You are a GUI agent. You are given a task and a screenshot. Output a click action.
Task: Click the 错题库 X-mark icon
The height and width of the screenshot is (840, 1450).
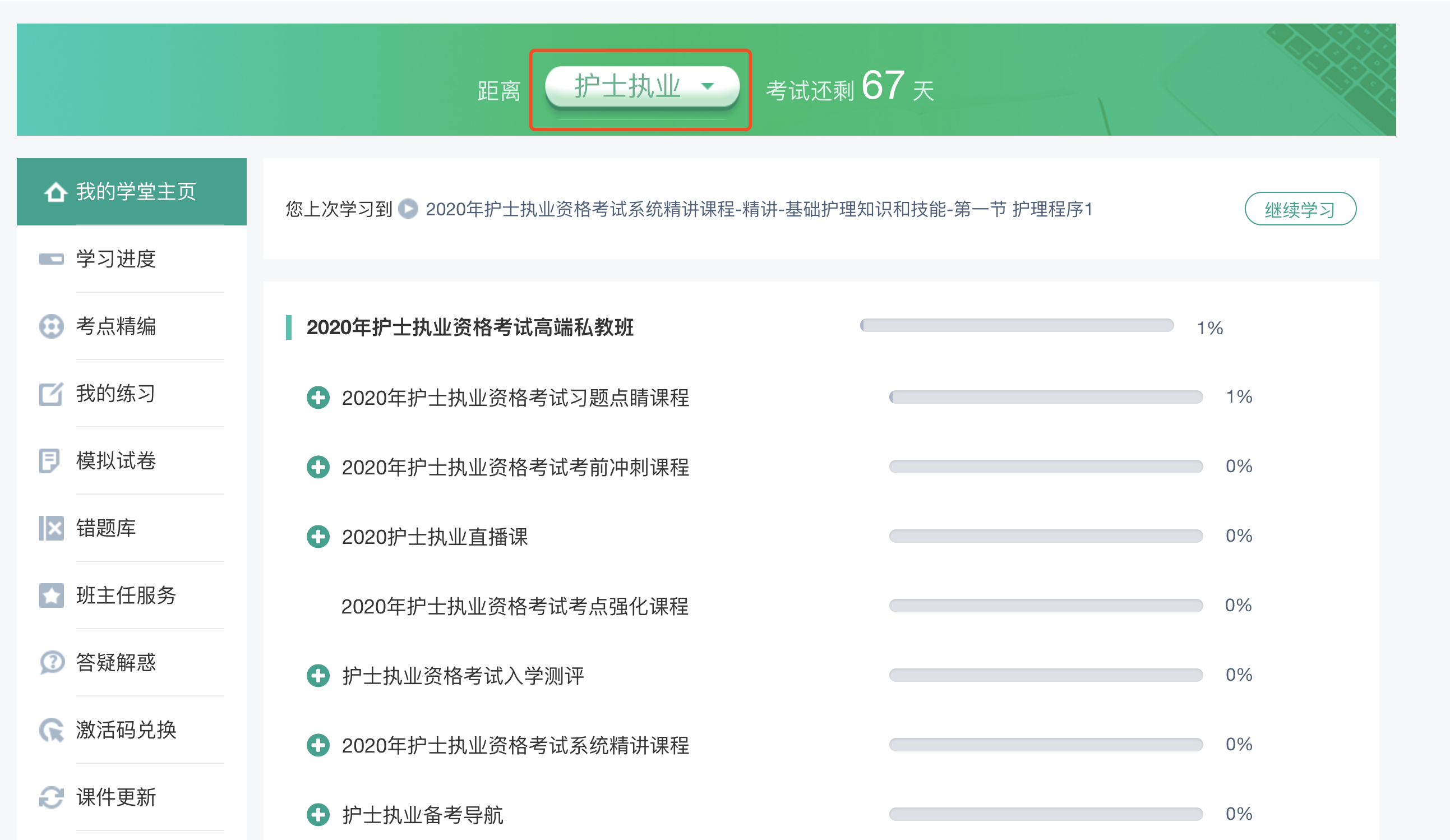click(51, 528)
